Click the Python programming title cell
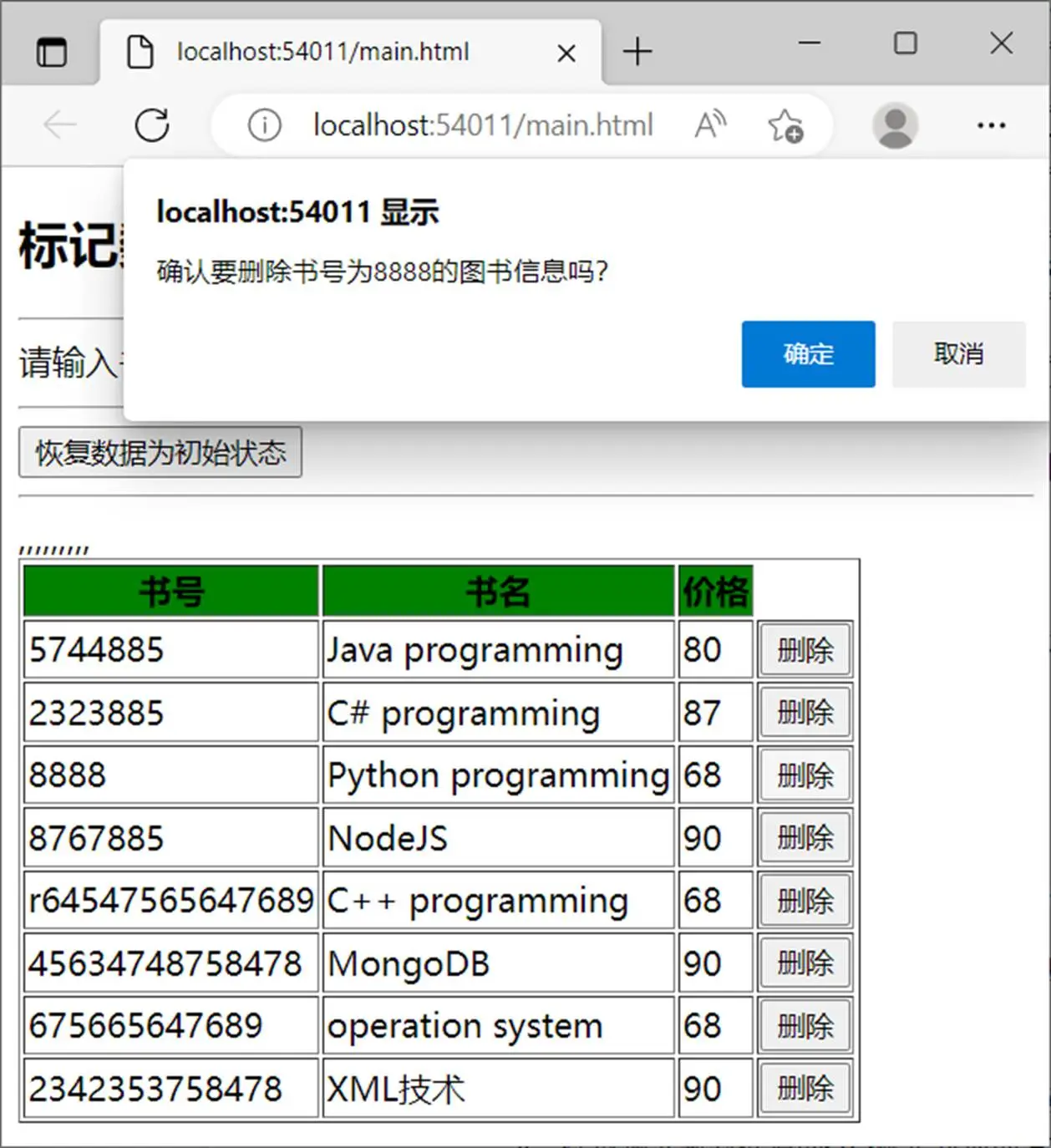The image size is (1051, 1148). [x=498, y=775]
